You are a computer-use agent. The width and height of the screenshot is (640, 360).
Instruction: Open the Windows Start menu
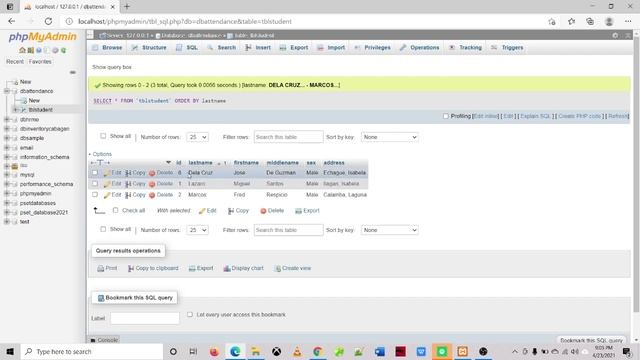[x=10, y=351]
